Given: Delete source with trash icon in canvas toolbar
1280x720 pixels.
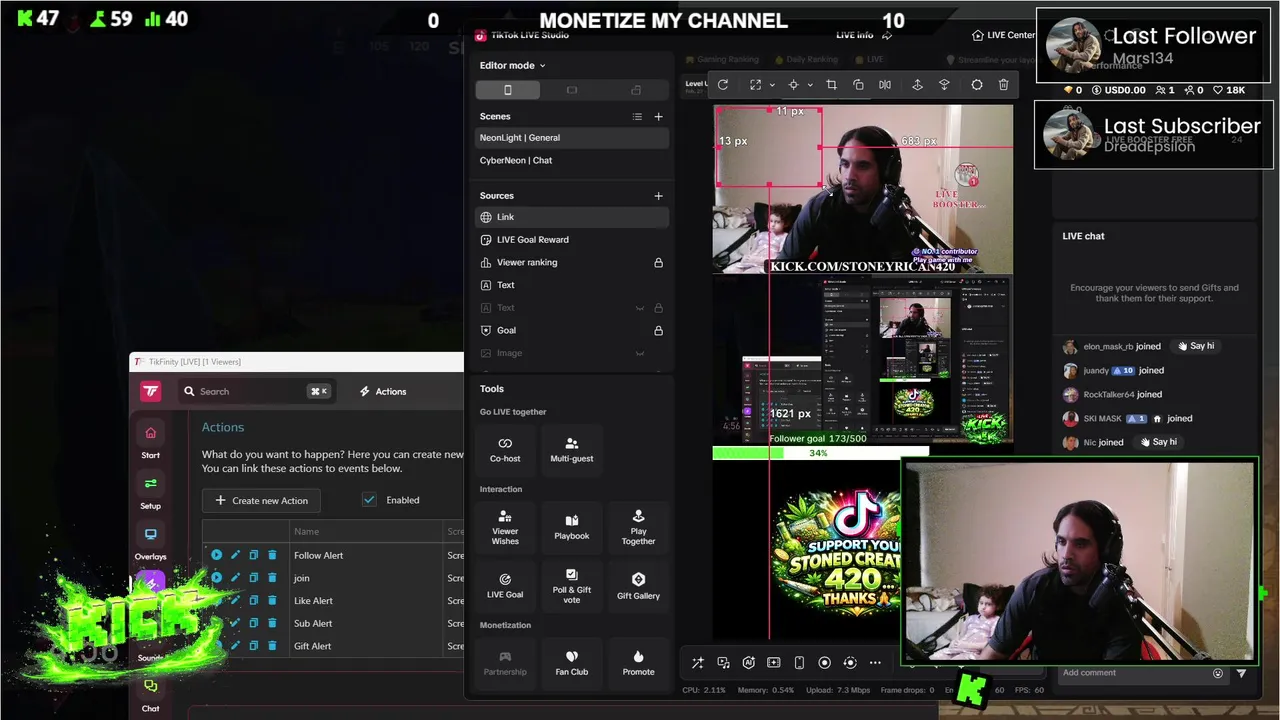Looking at the screenshot, I should (1004, 85).
